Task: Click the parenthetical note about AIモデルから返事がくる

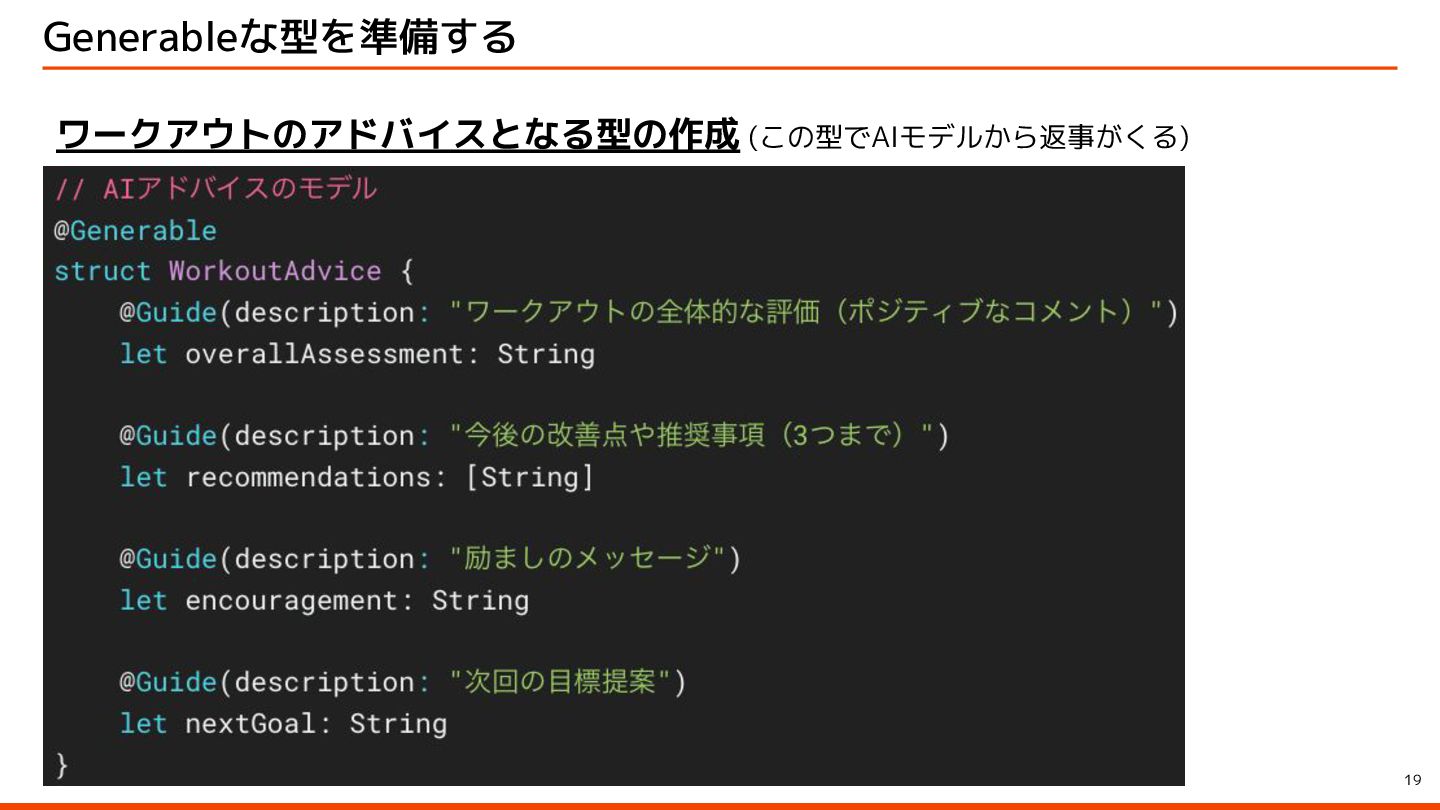Action: pos(968,136)
